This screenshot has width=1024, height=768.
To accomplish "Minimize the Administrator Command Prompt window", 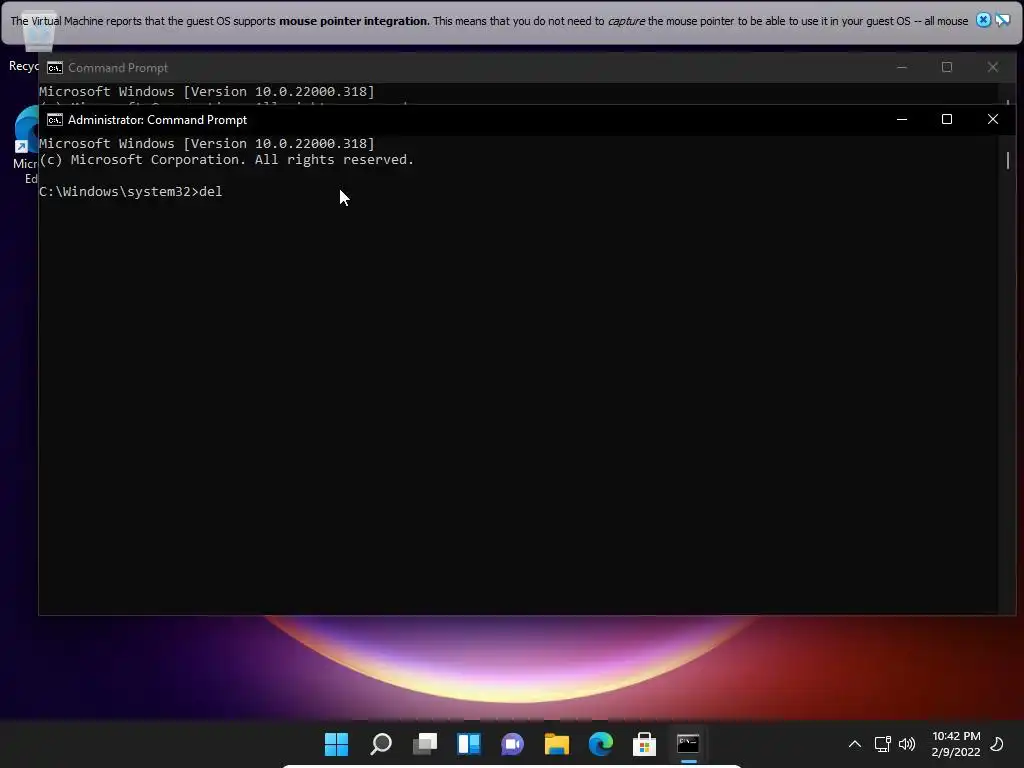I will 902,120.
